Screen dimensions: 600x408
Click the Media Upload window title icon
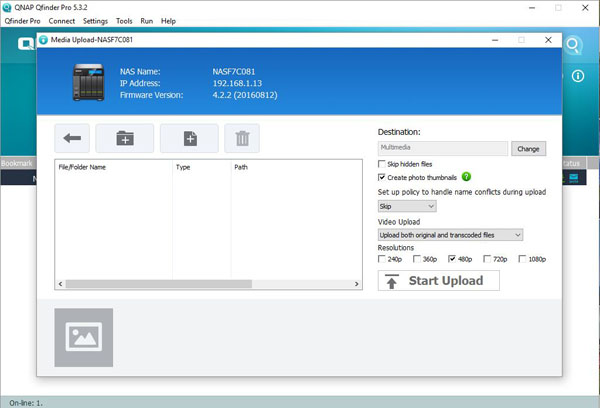point(44,40)
